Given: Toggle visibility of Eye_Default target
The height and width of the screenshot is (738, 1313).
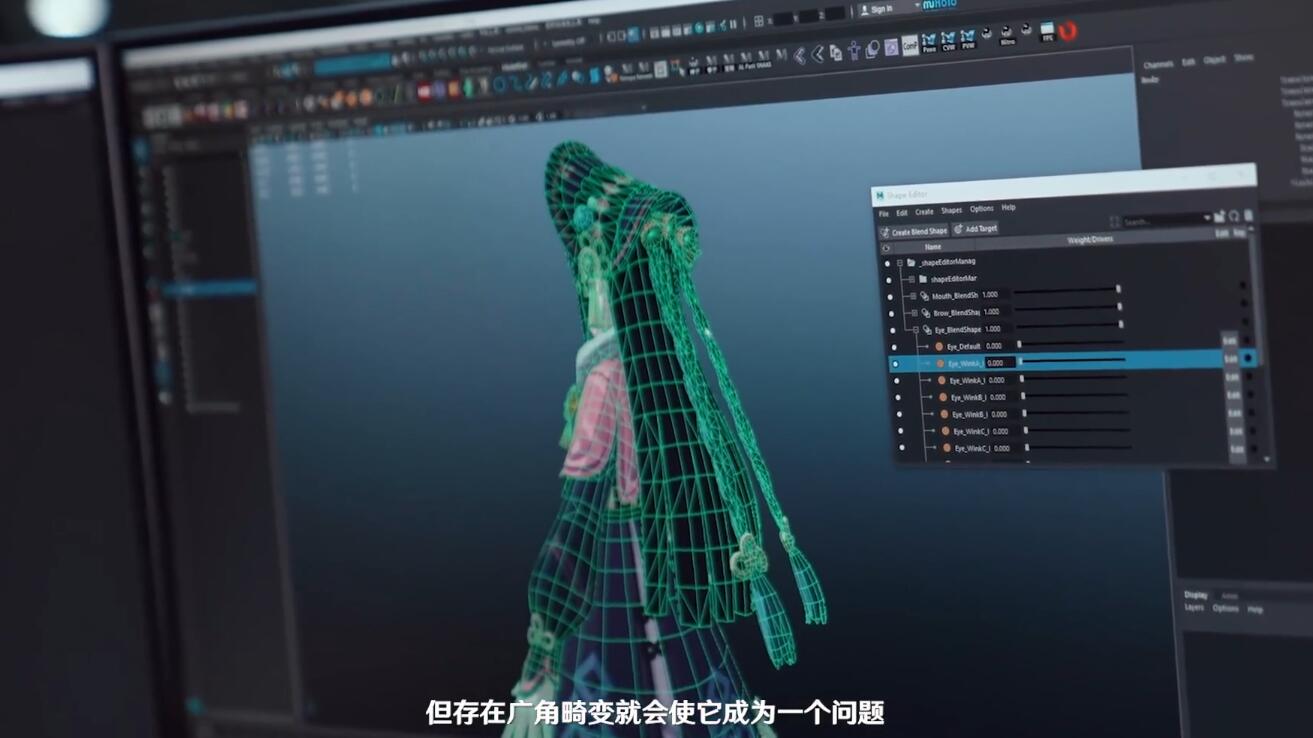Looking at the screenshot, I should tap(894, 348).
